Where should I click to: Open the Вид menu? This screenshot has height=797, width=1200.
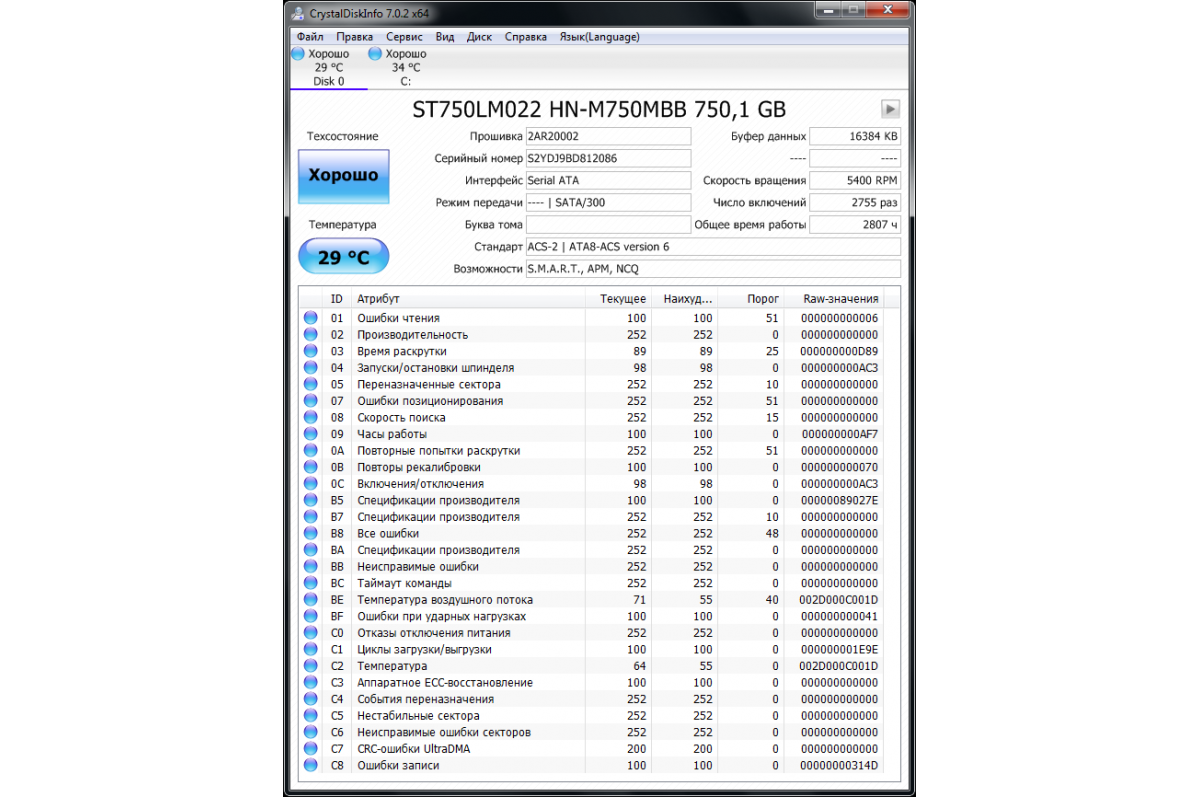[x=445, y=37]
